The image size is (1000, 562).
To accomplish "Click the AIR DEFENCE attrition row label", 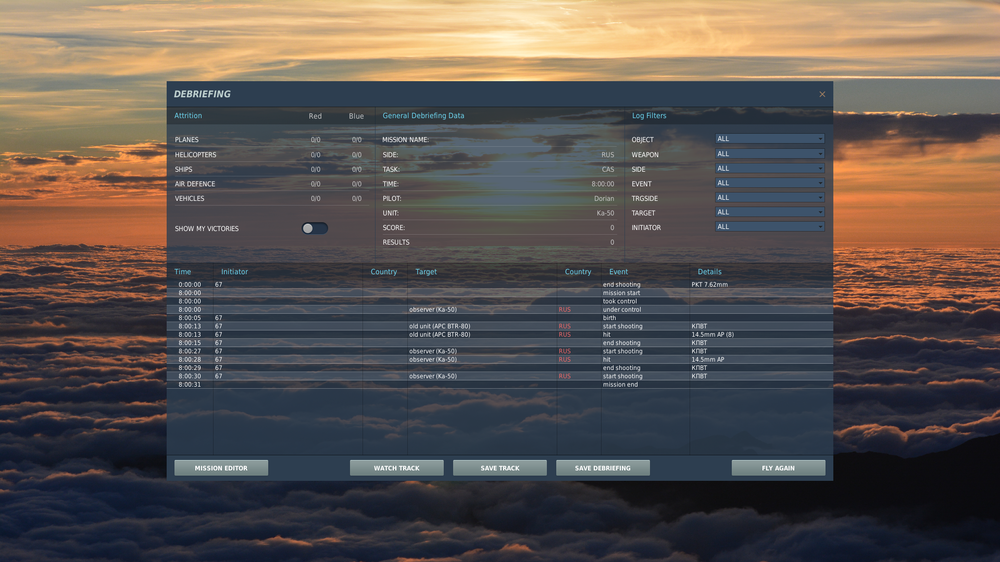I will [195, 184].
